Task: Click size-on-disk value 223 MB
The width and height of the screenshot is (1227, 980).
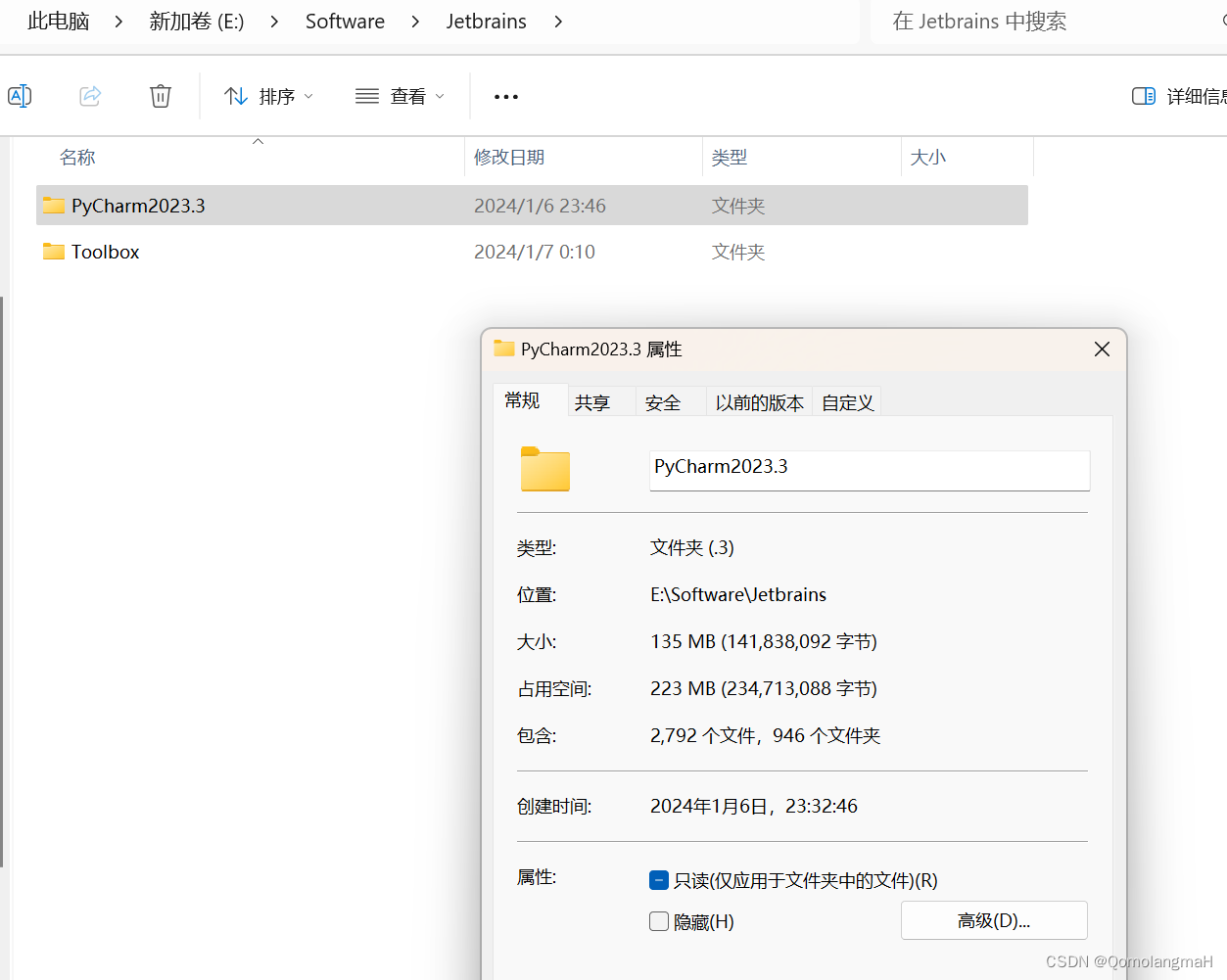Action: click(764, 688)
